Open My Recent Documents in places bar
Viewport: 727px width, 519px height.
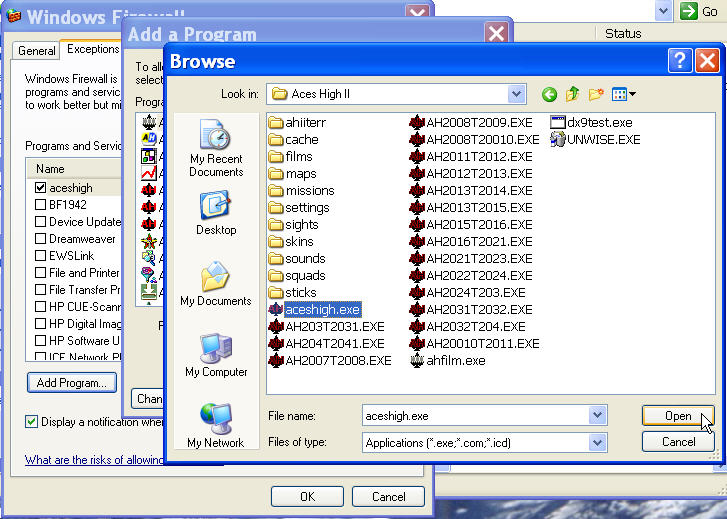coord(216,148)
